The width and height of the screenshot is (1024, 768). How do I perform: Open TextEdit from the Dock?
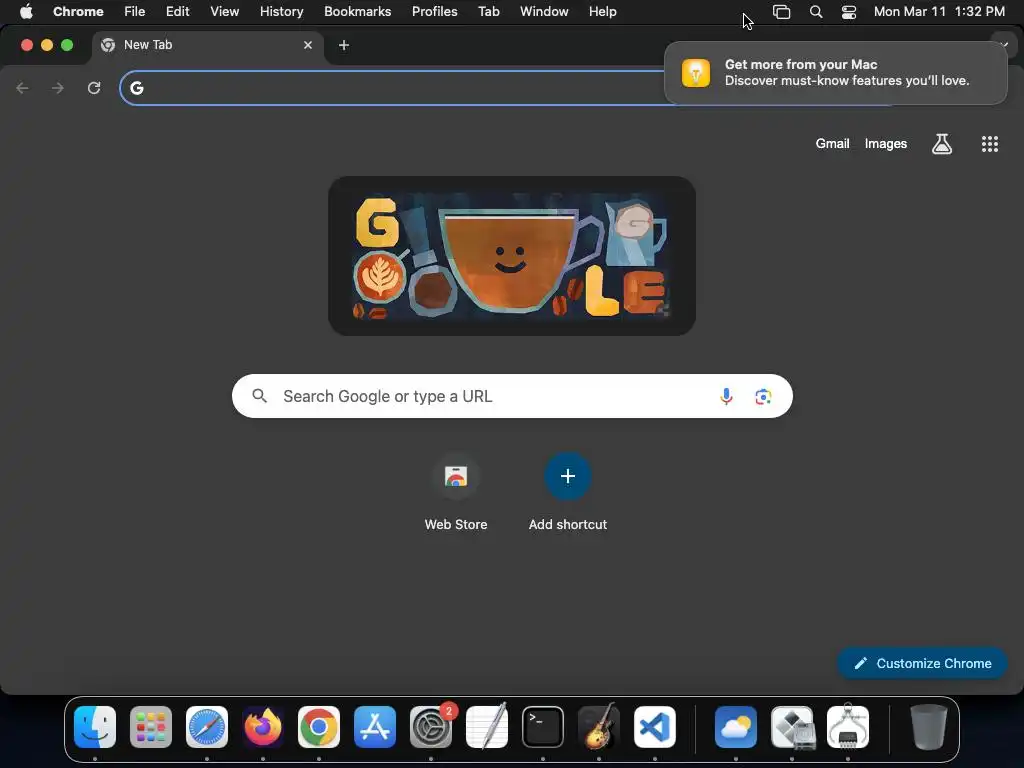coord(487,726)
